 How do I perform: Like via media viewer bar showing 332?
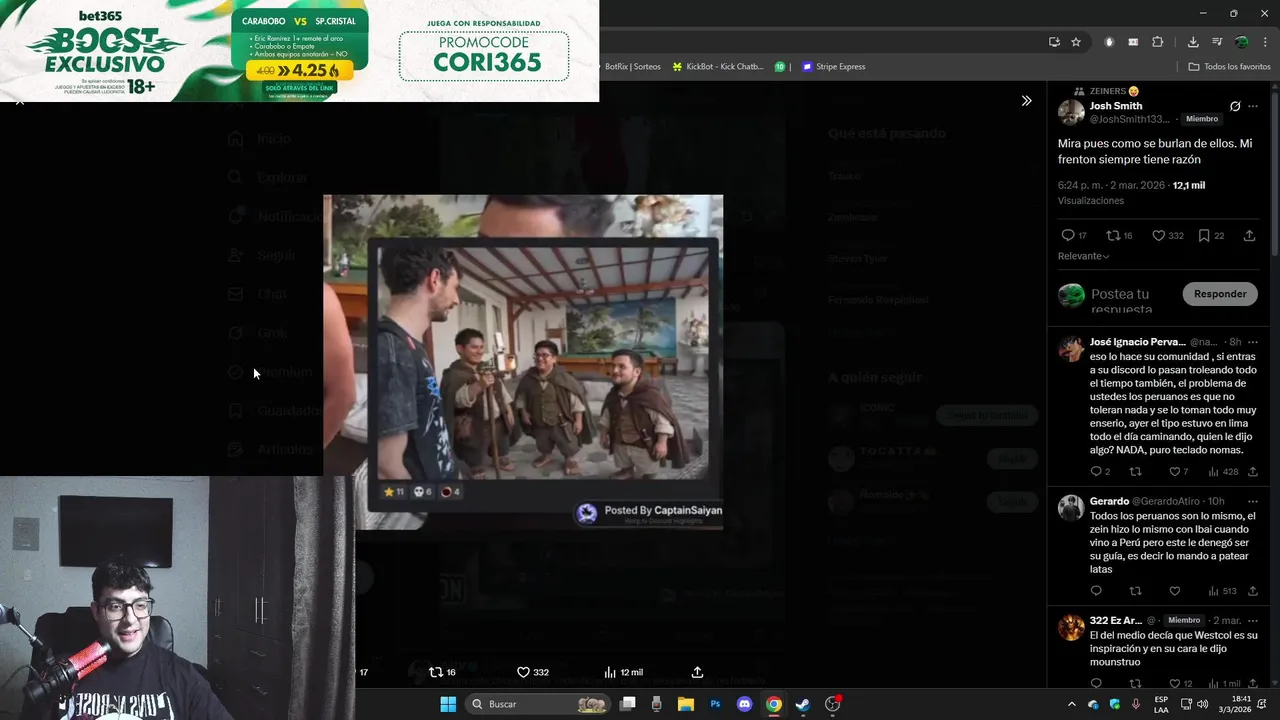[532, 672]
